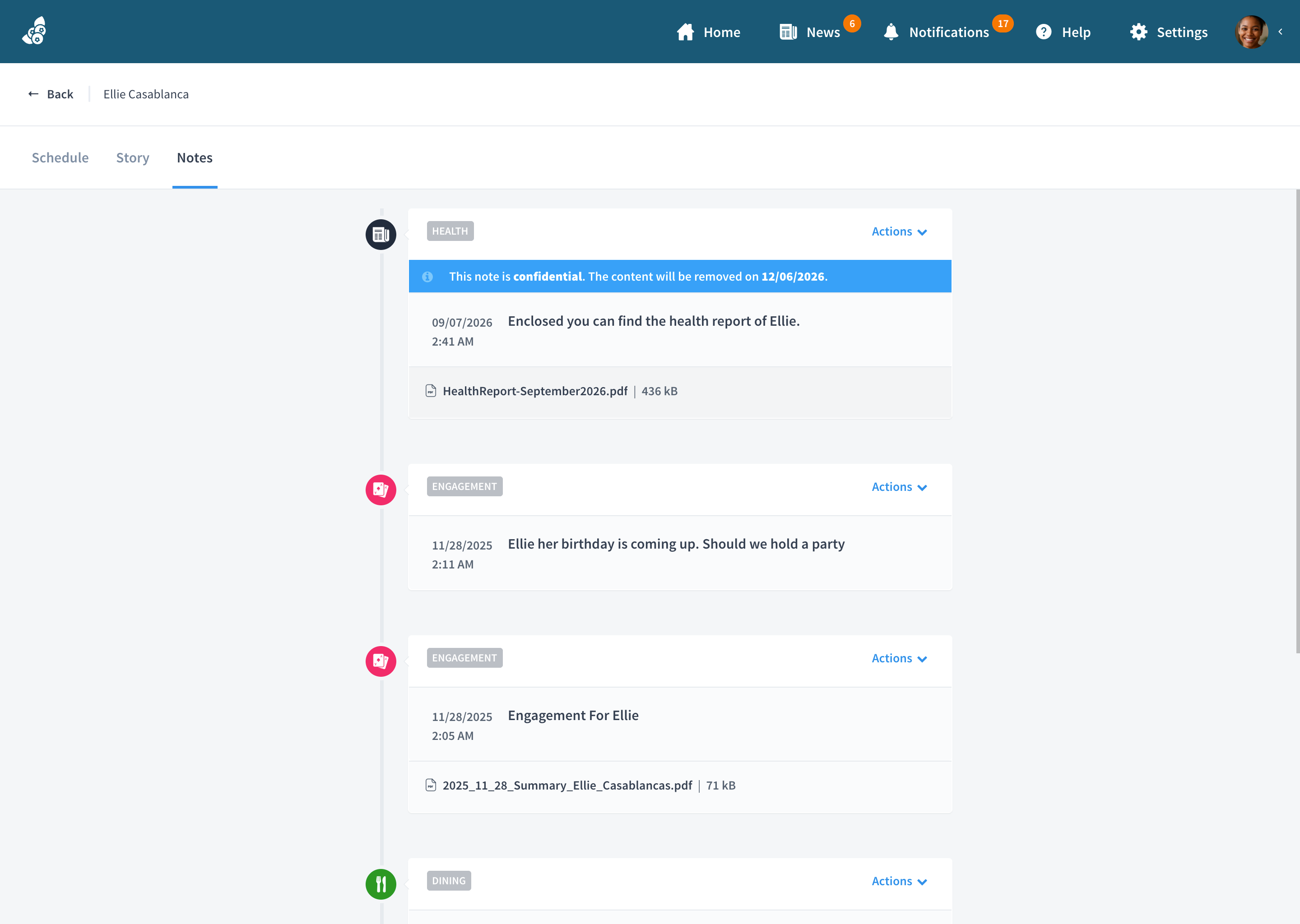Viewport: 1300px width, 924px height.
Task: Click the green Dining fork and knife icon
Action: (x=381, y=884)
